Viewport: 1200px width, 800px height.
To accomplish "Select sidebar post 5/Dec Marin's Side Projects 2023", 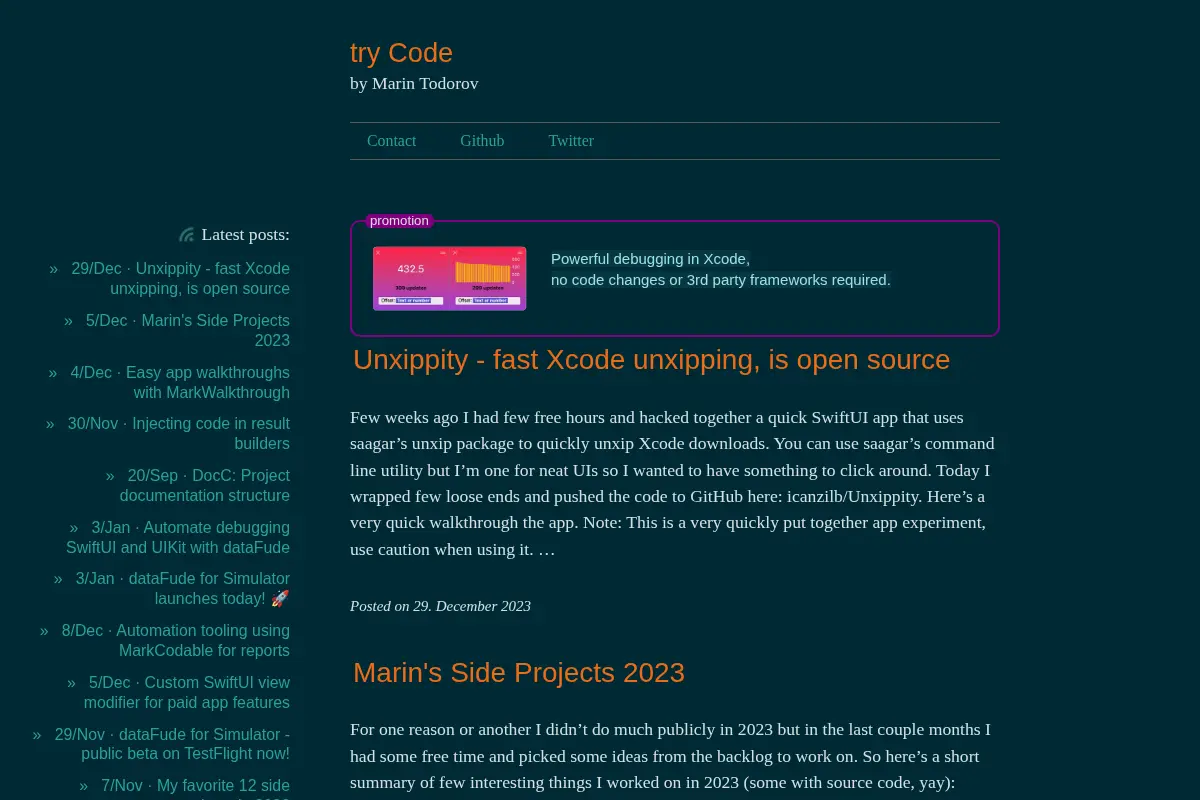I will (188, 331).
